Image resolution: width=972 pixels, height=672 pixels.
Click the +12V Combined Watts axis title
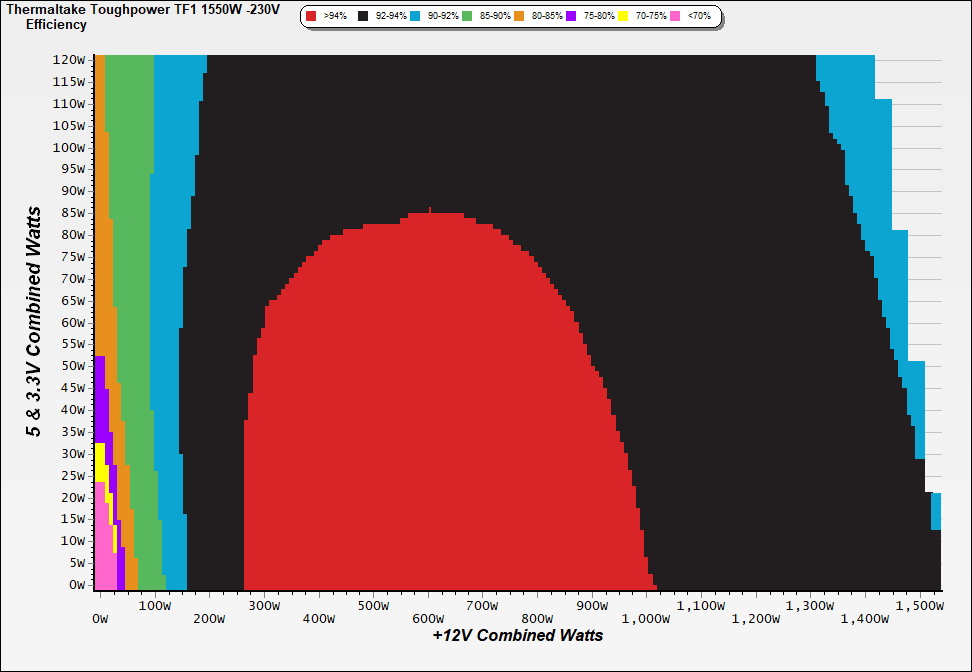517,635
